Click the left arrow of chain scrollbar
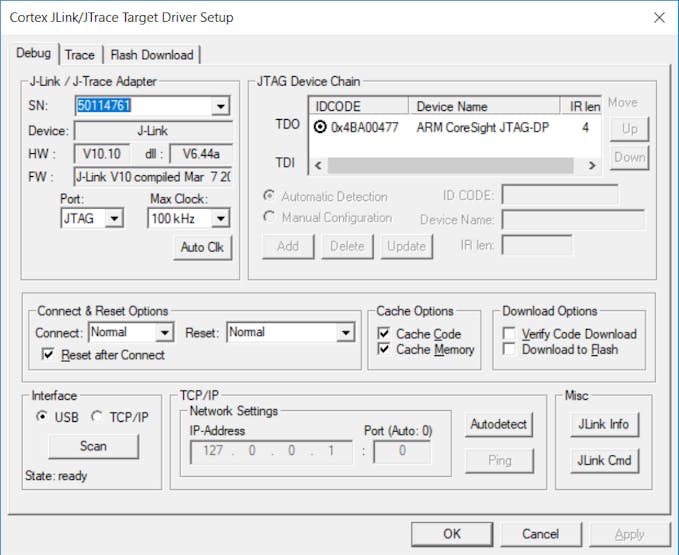 click(x=318, y=166)
